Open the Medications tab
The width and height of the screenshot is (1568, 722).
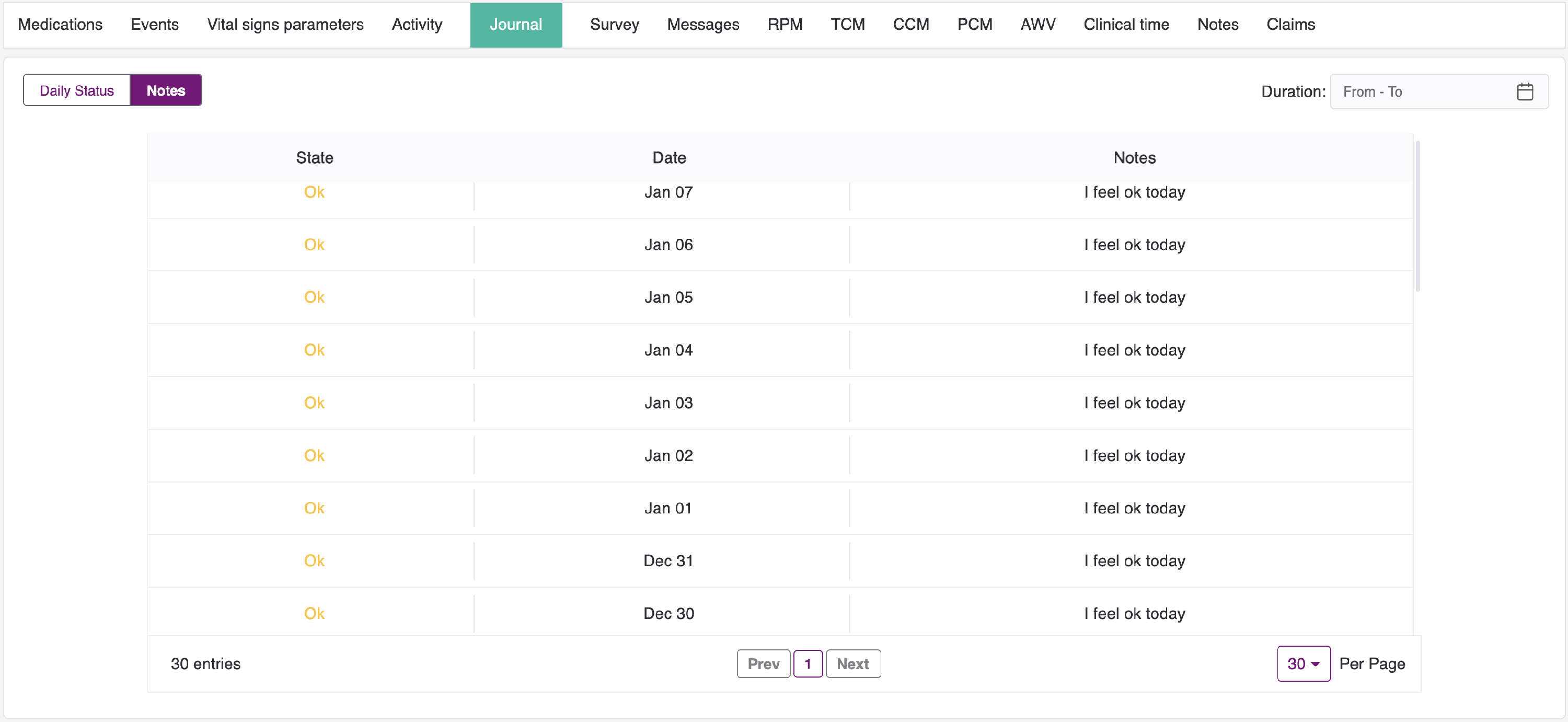(60, 25)
